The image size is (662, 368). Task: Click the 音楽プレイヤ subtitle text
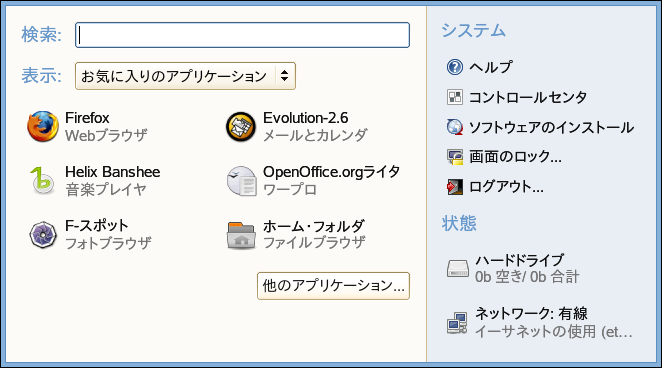pos(106,189)
